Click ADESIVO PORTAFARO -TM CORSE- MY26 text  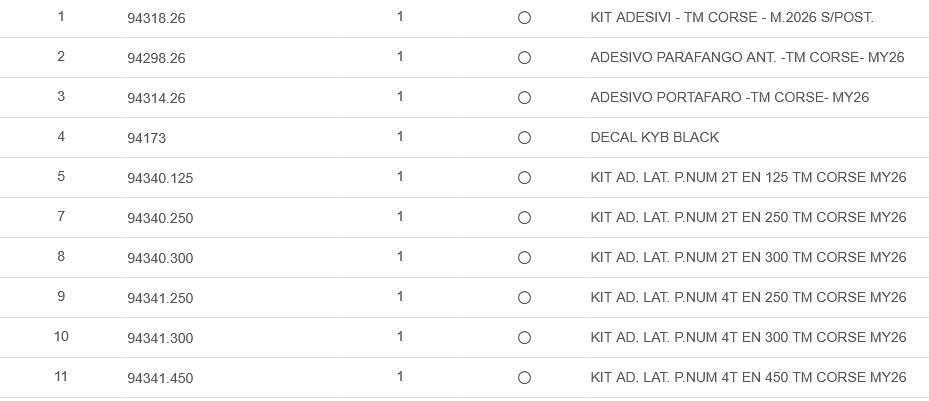[x=729, y=98]
